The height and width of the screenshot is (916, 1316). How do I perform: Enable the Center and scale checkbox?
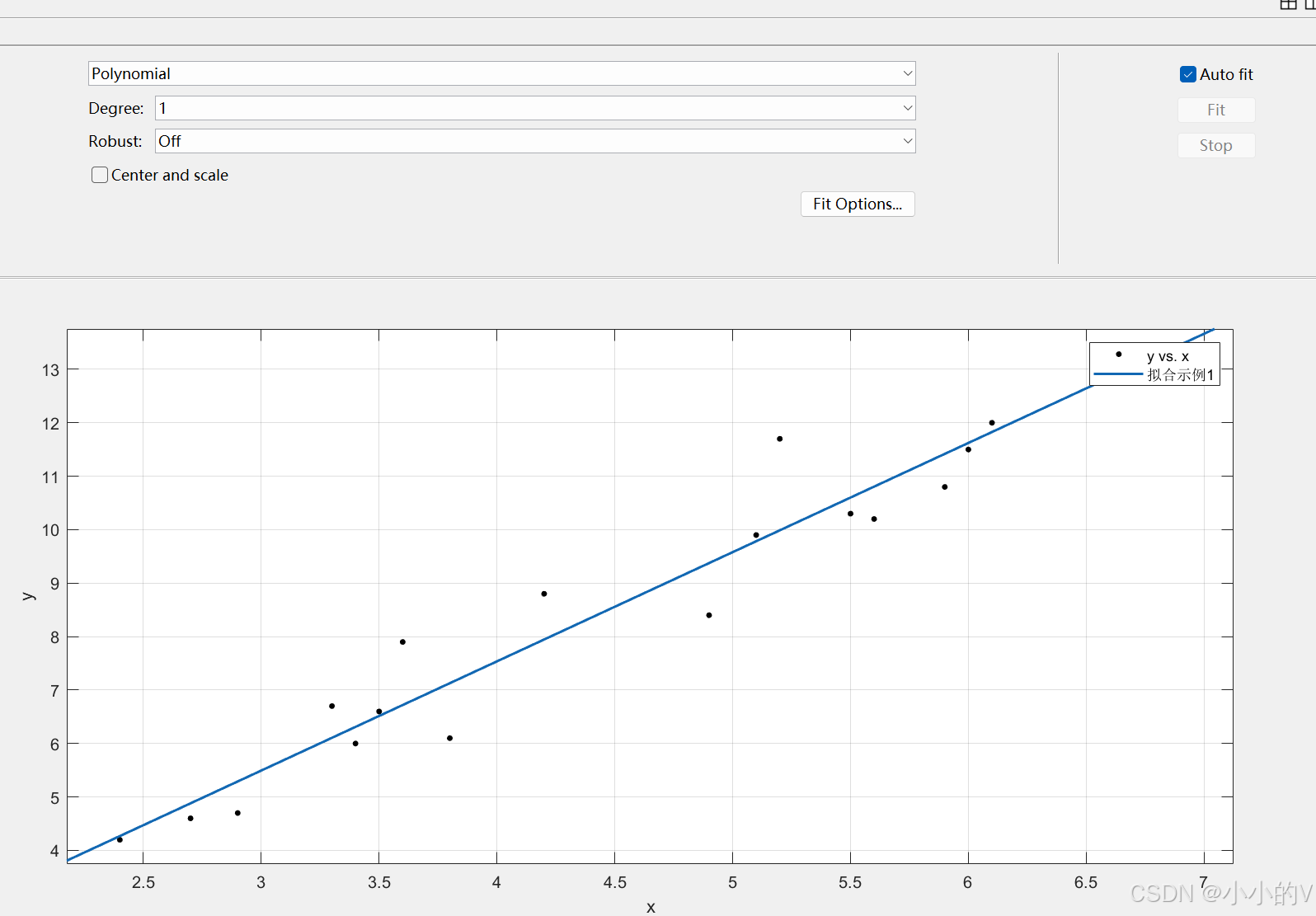pyautogui.click(x=100, y=175)
